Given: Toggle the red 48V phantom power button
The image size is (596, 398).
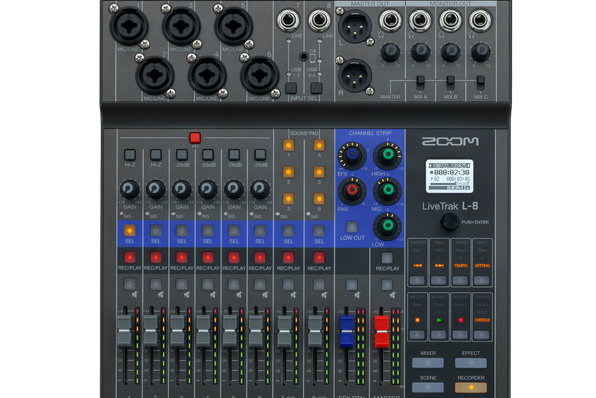Looking at the screenshot, I should point(195,138).
